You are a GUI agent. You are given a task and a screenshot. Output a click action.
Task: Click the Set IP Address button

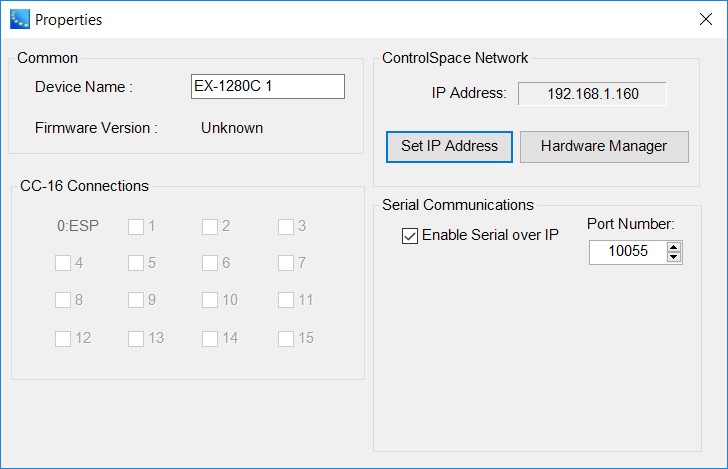pos(449,147)
